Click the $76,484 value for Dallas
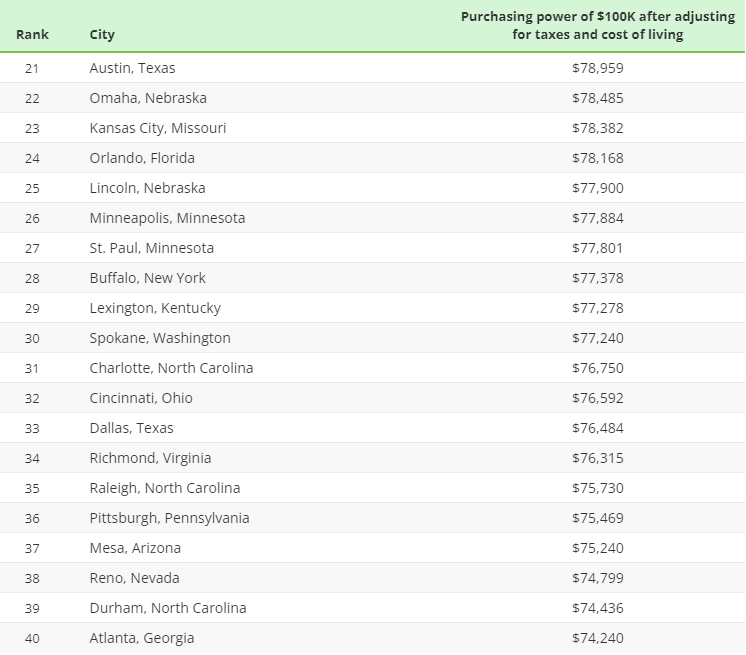The image size is (746, 655). (x=598, y=428)
